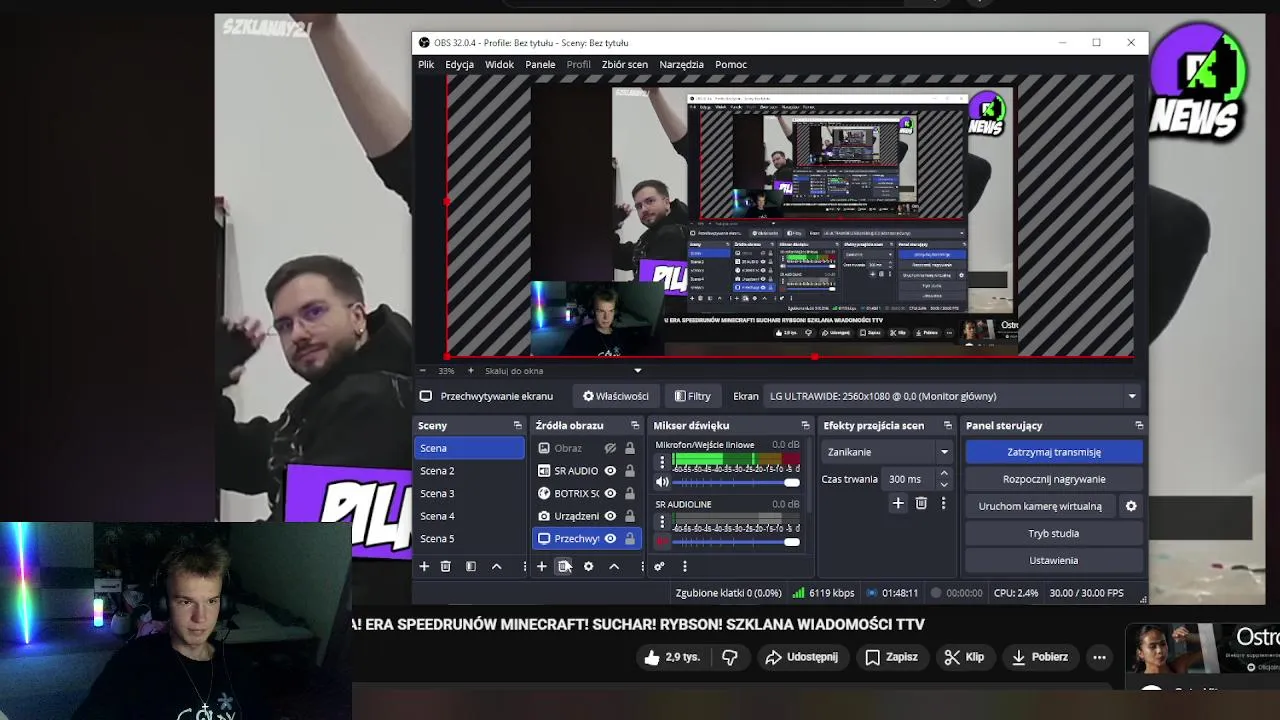
Task: Pop out the Mikser dźwięku dock panel
Action: click(805, 425)
